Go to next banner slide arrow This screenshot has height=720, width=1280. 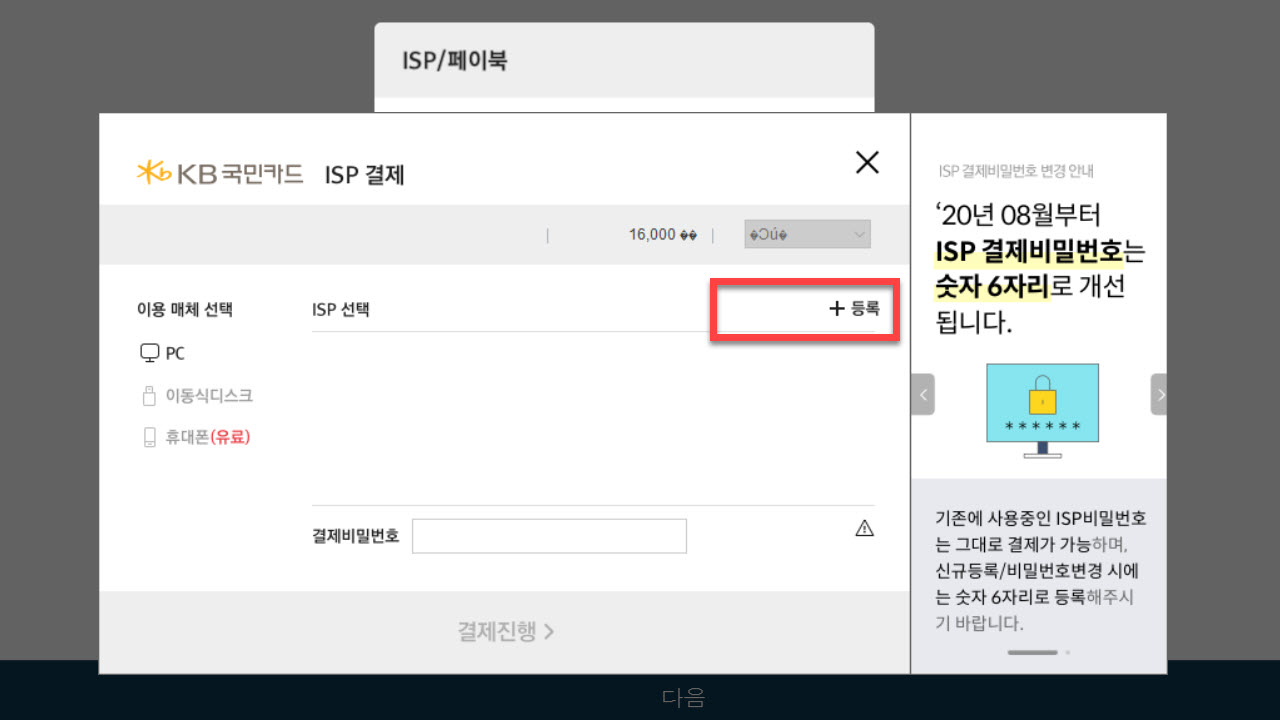tap(1159, 394)
